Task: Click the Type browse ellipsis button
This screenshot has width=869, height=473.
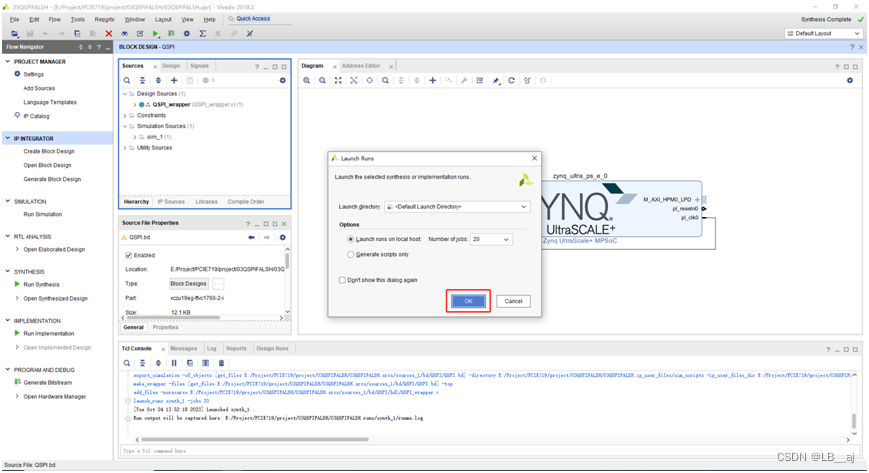Action: 218,284
